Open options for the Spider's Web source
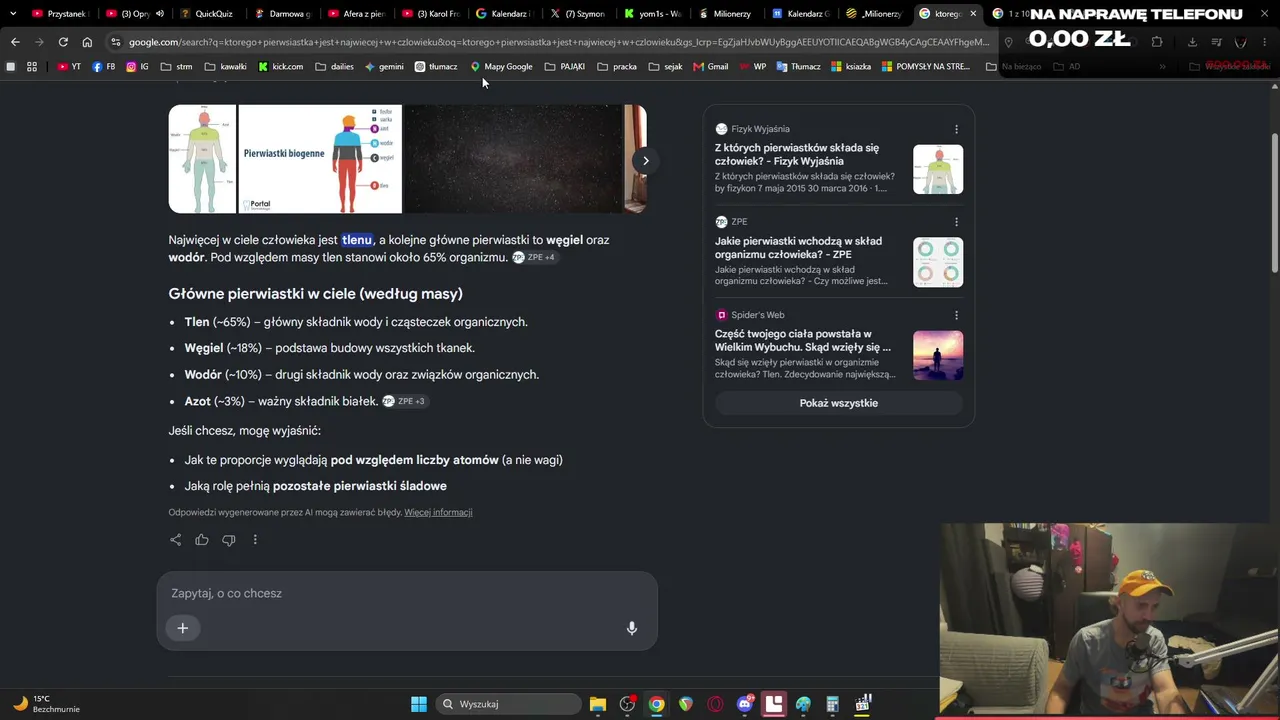The width and height of the screenshot is (1280, 720). tap(956, 315)
